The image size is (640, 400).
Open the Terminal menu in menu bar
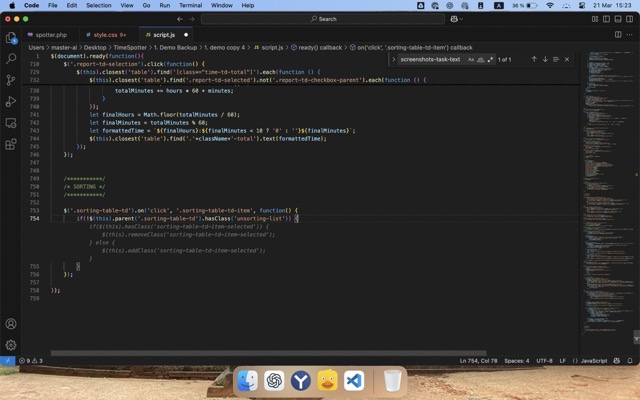pos(190,5)
